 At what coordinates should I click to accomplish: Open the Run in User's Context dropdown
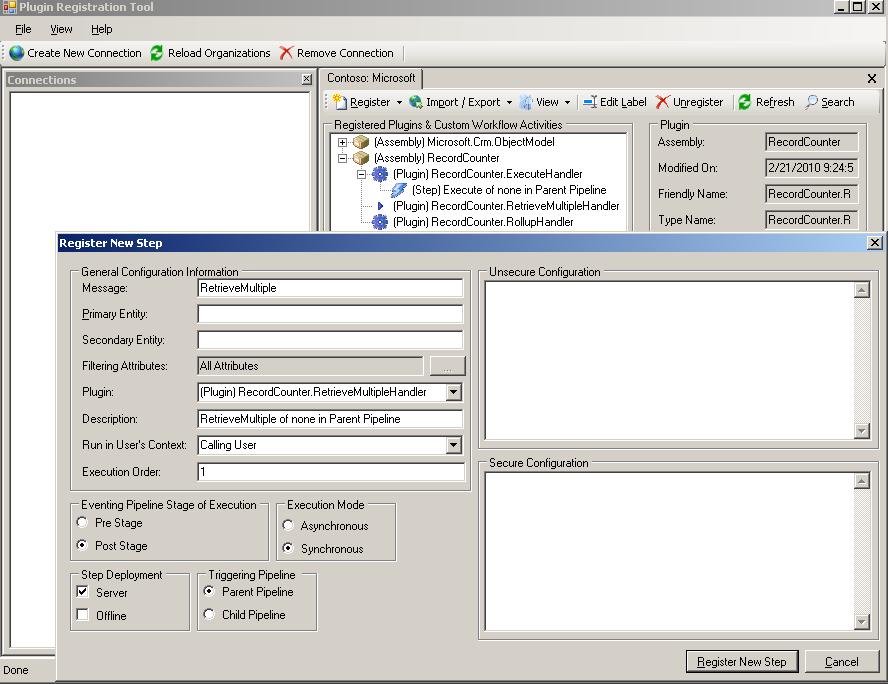[453, 445]
